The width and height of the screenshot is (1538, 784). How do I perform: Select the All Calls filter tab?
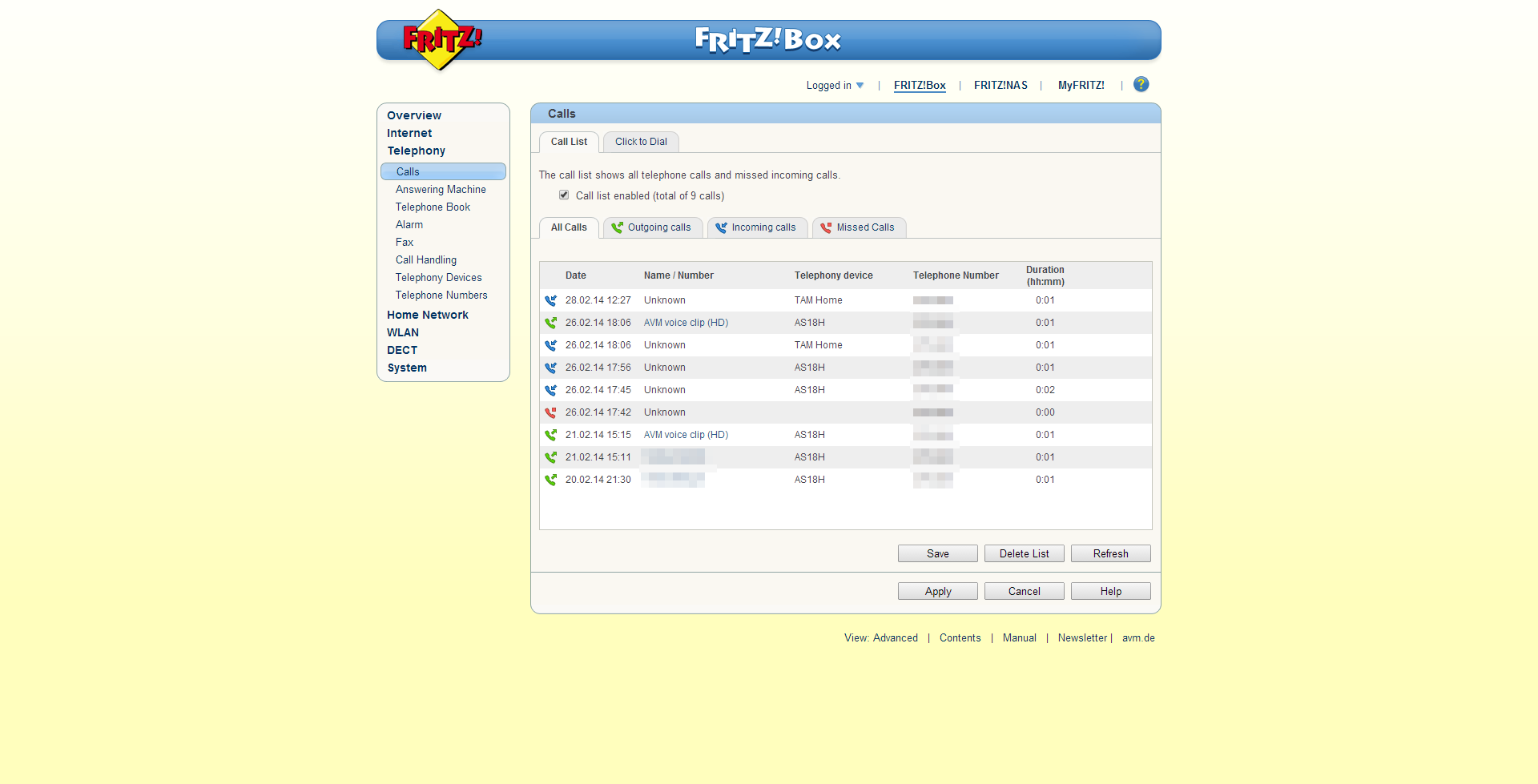tap(569, 227)
